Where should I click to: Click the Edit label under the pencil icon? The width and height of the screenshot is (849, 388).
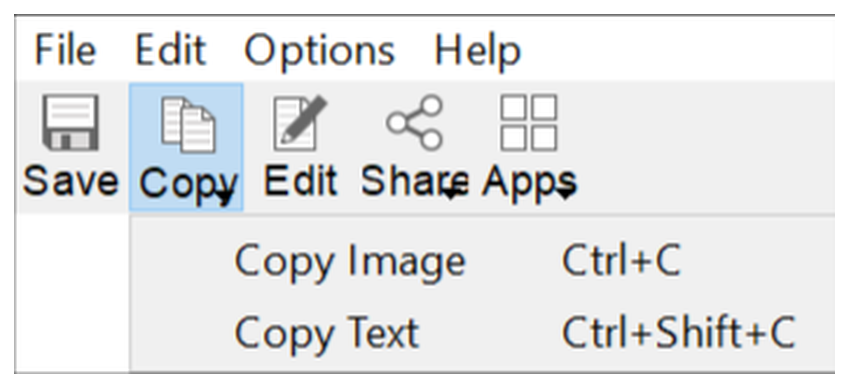click(301, 181)
